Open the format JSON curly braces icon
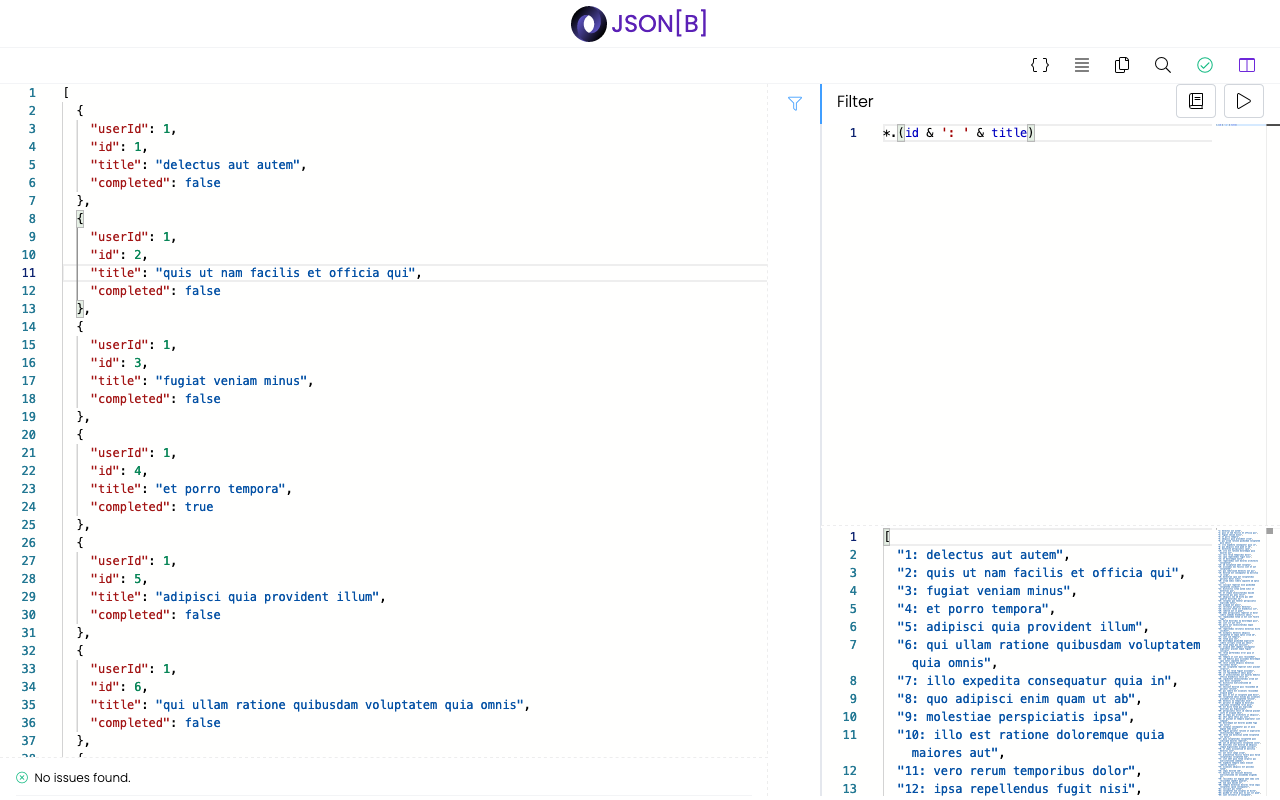 1040,65
